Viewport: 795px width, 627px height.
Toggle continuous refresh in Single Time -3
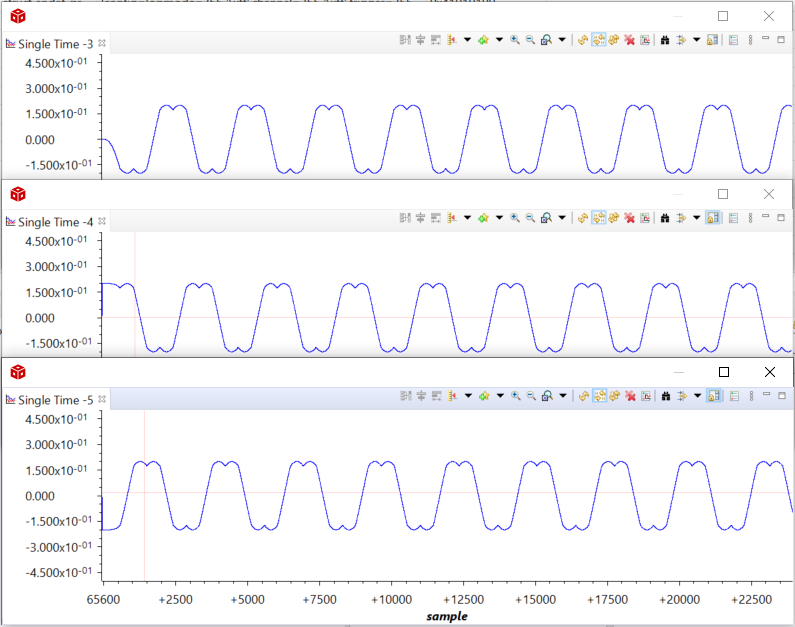pyautogui.click(x=598, y=41)
